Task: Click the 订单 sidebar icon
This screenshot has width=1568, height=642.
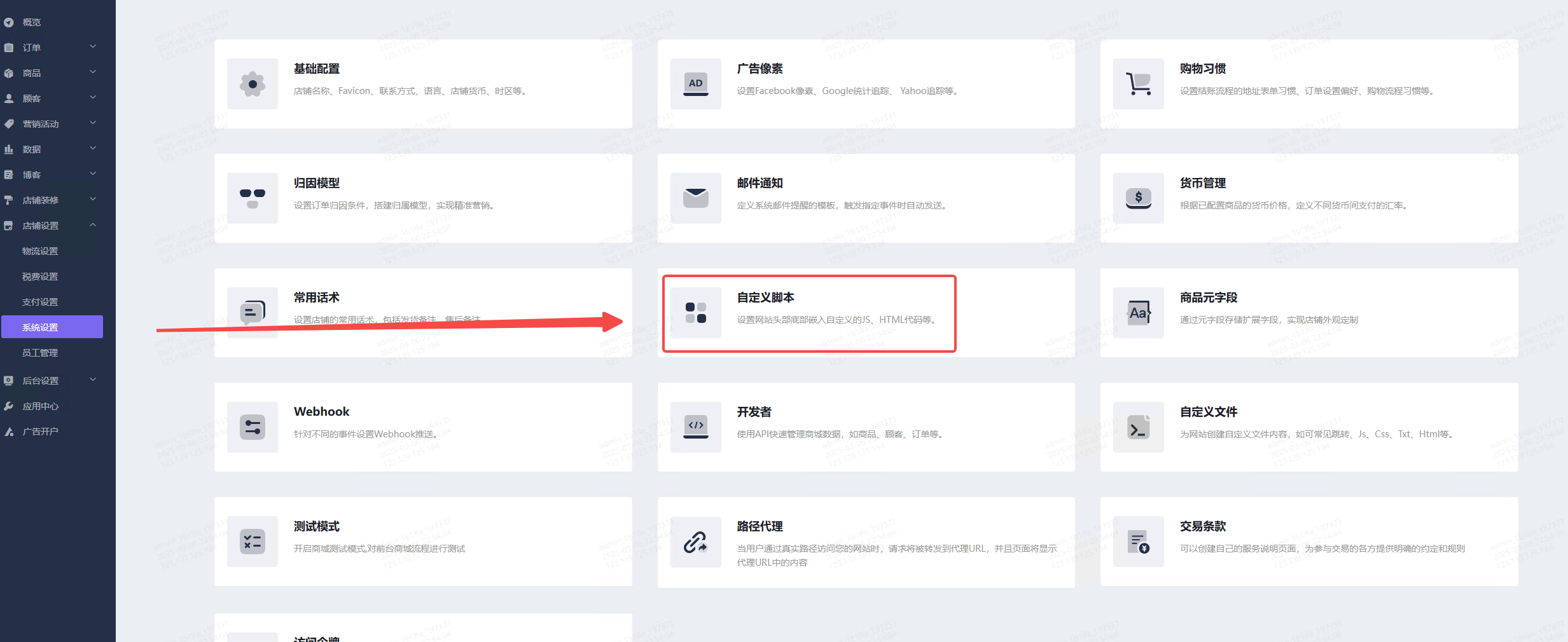Action: pos(9,48)
